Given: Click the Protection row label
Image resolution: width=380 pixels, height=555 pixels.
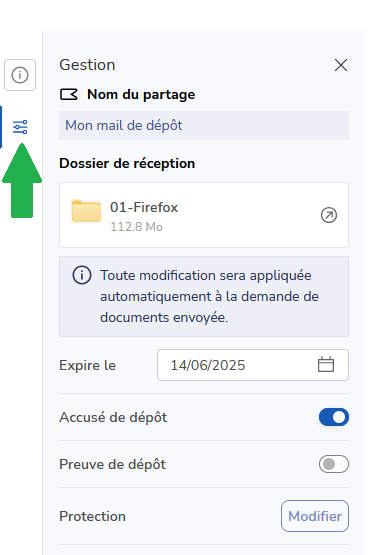Looking at the screenshot, I should pyautogui.click(x=92, y=516).
